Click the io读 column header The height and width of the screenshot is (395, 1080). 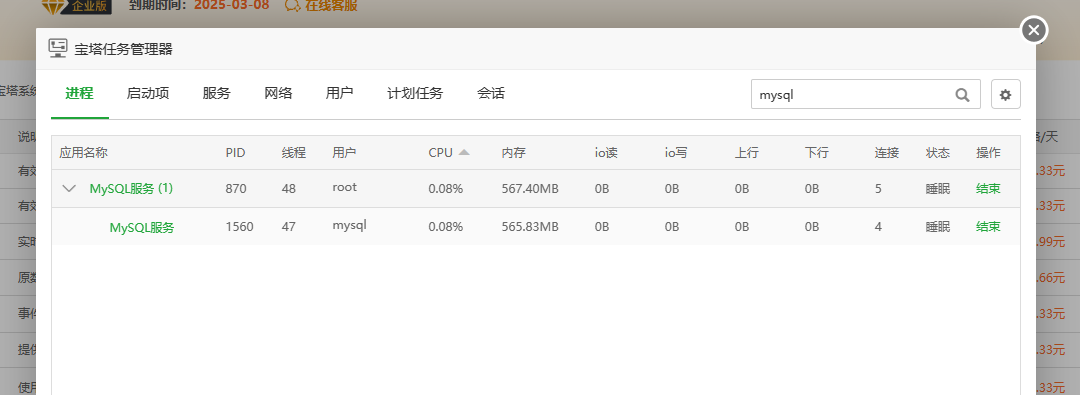point(607,153)
